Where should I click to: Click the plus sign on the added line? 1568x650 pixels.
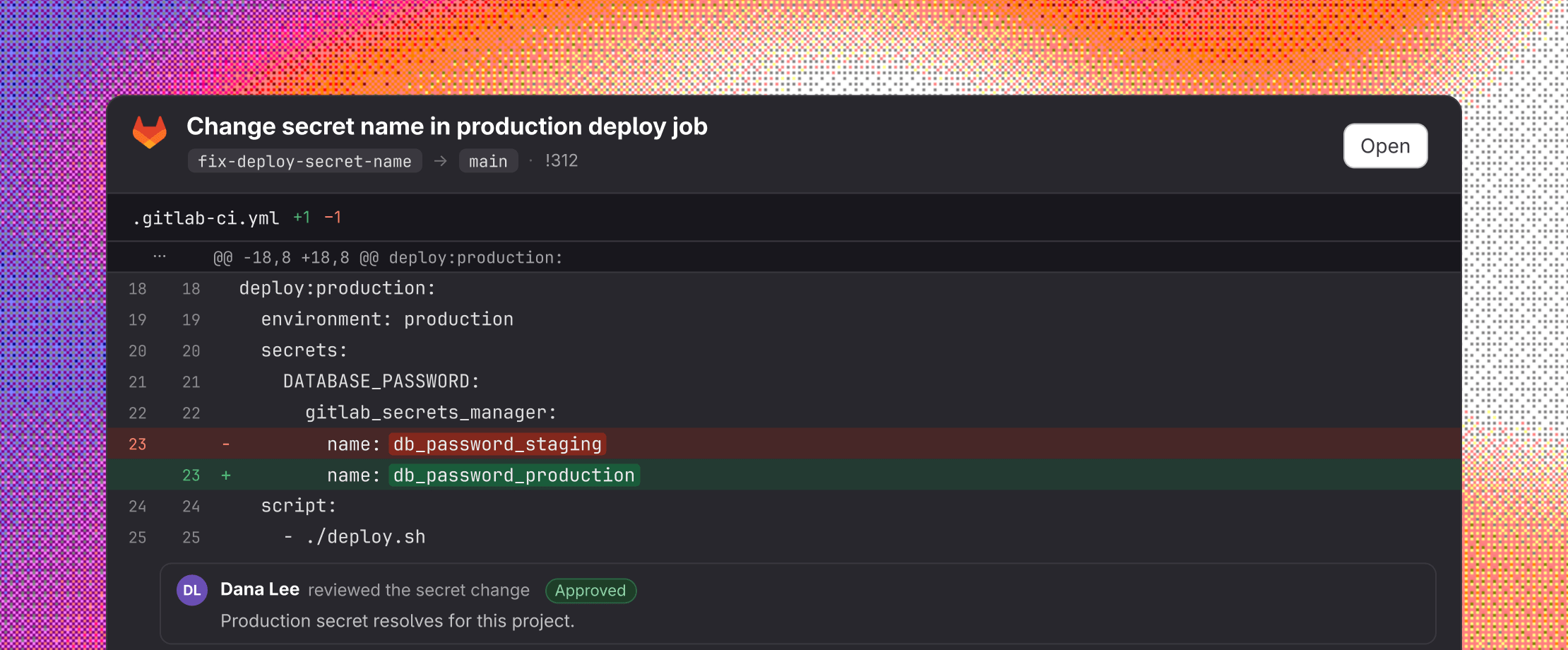coord(226,475)
